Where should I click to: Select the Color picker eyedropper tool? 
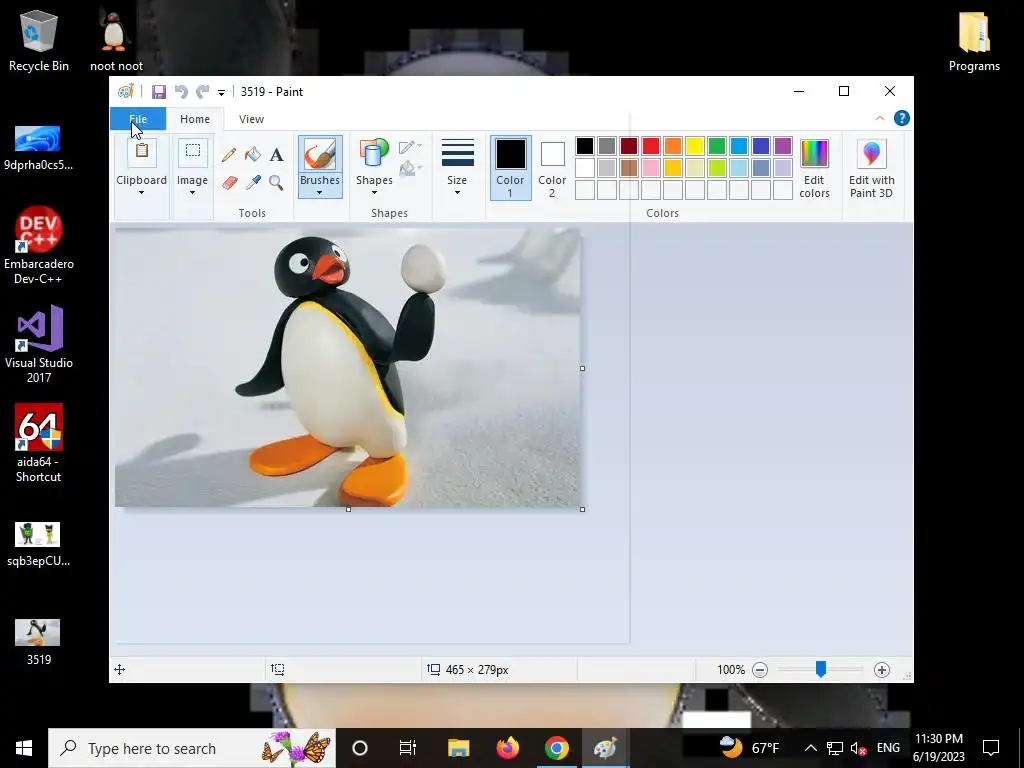point(253,182)
